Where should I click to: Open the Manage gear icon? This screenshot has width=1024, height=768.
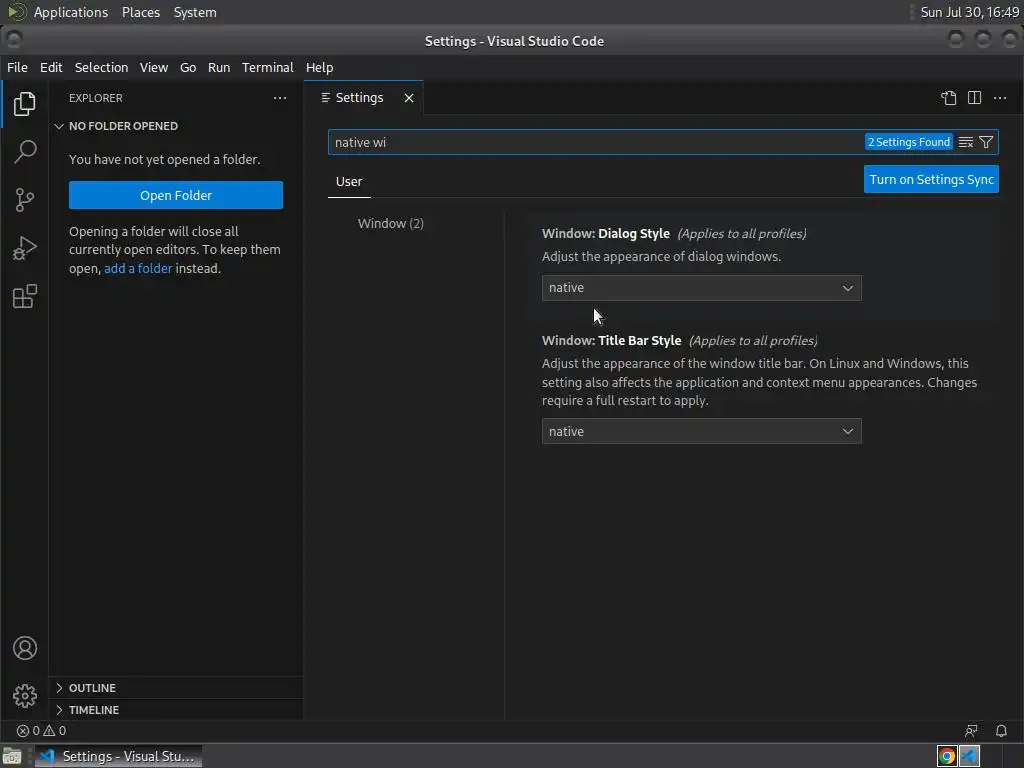[25, 696]
